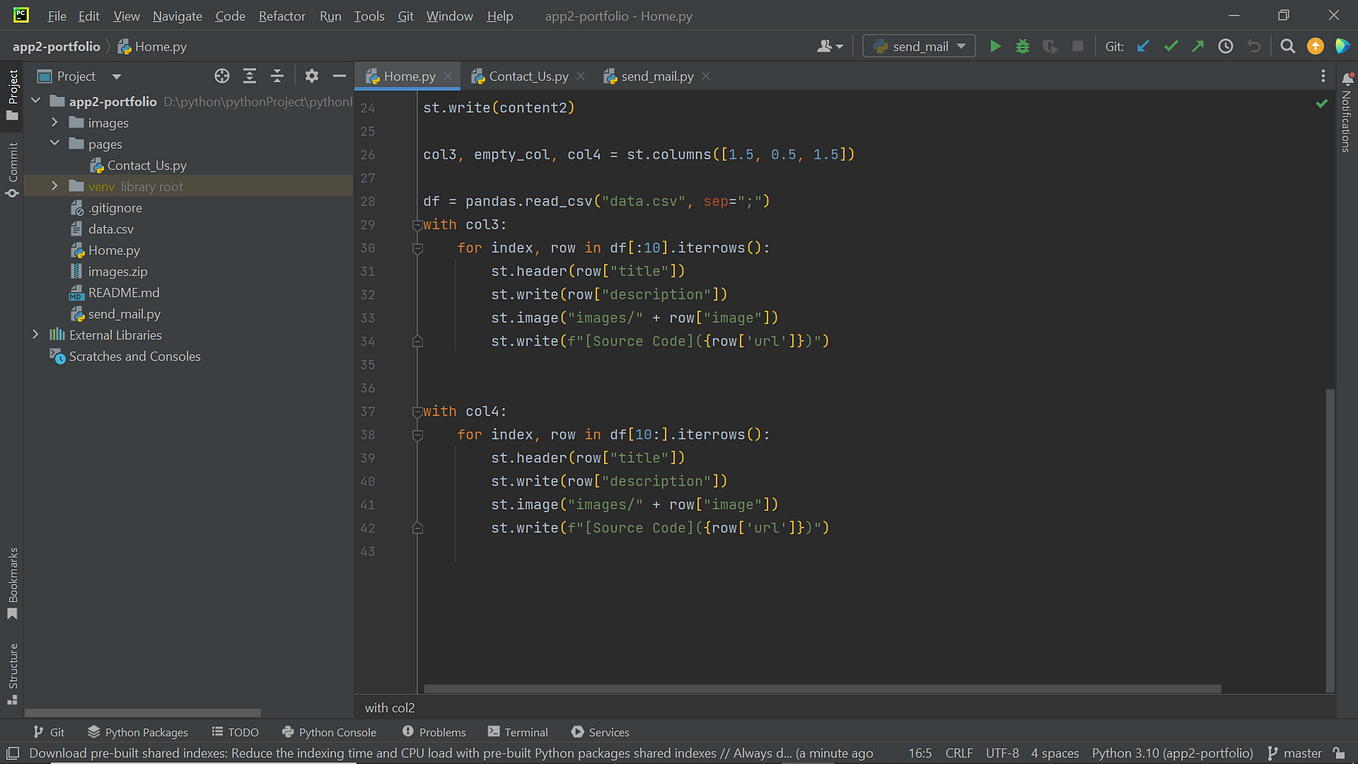Click the horizontal scrollbar below the editor
The image size is (1358, 764).
(820, 689)
